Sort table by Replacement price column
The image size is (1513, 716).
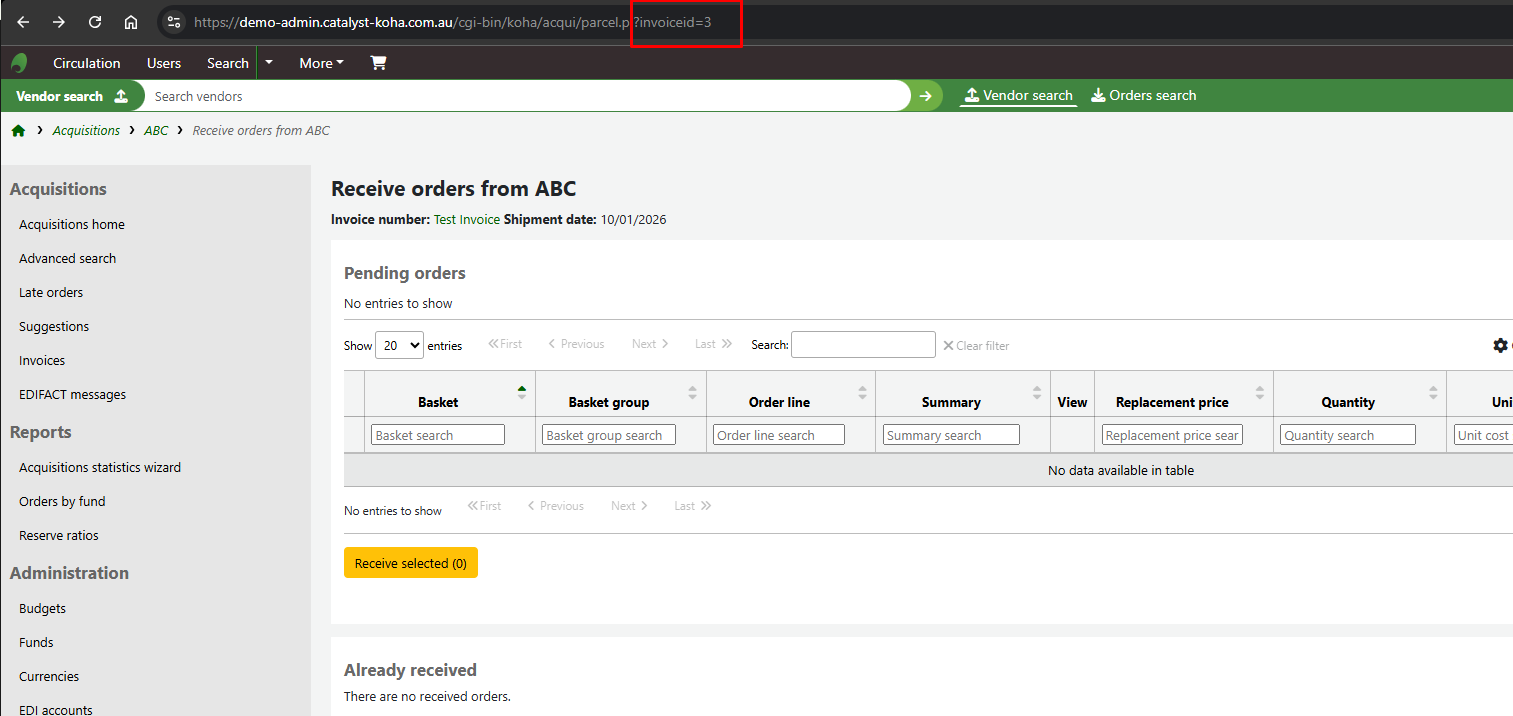point(1171,402)
